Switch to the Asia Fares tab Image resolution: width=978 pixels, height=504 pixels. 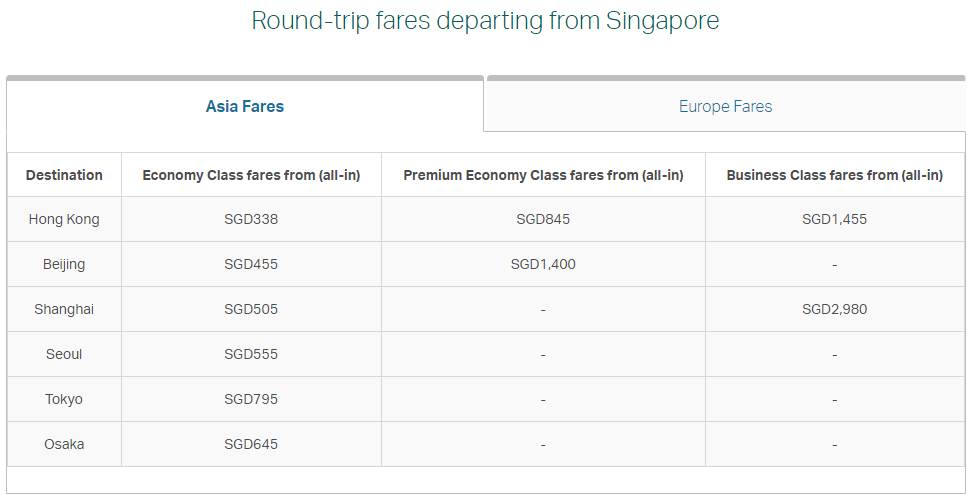click(x=245, y=106)
